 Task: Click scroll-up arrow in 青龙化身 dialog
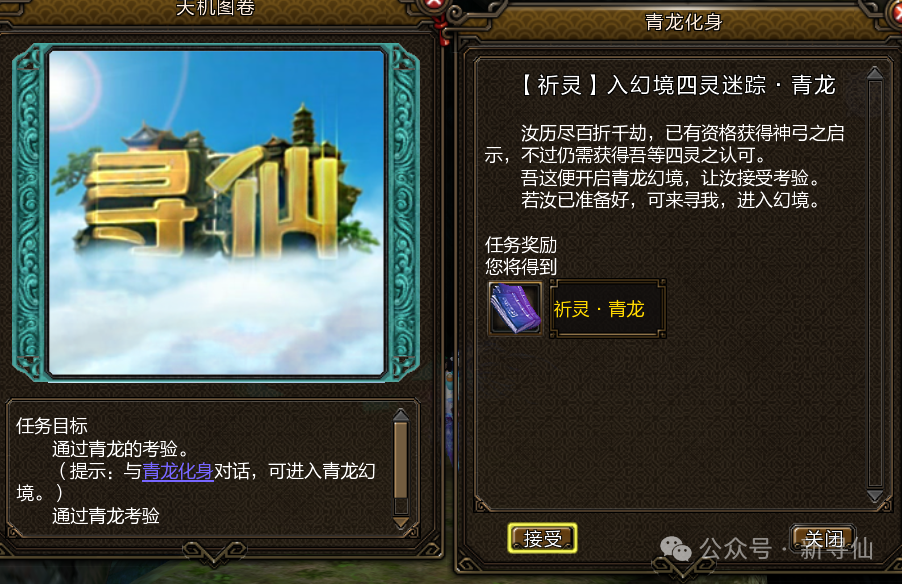875,73
